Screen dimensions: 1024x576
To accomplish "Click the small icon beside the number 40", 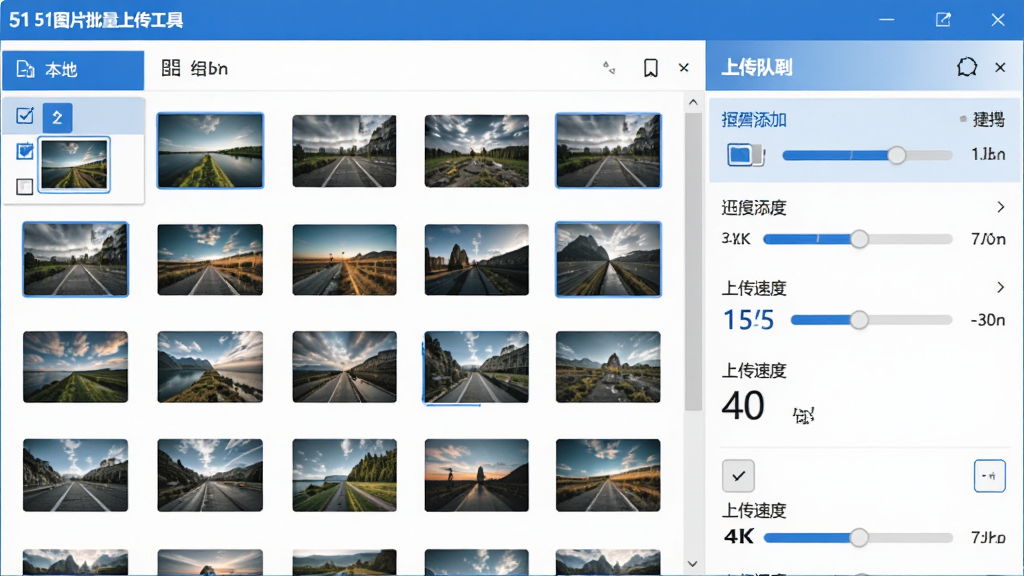I will 803,415.
